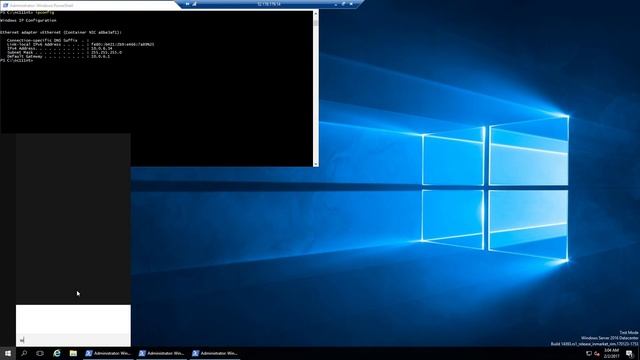This screenshot has height=360, width=640.
Task: Open Task View on taskbar
Action: (40, 353)
